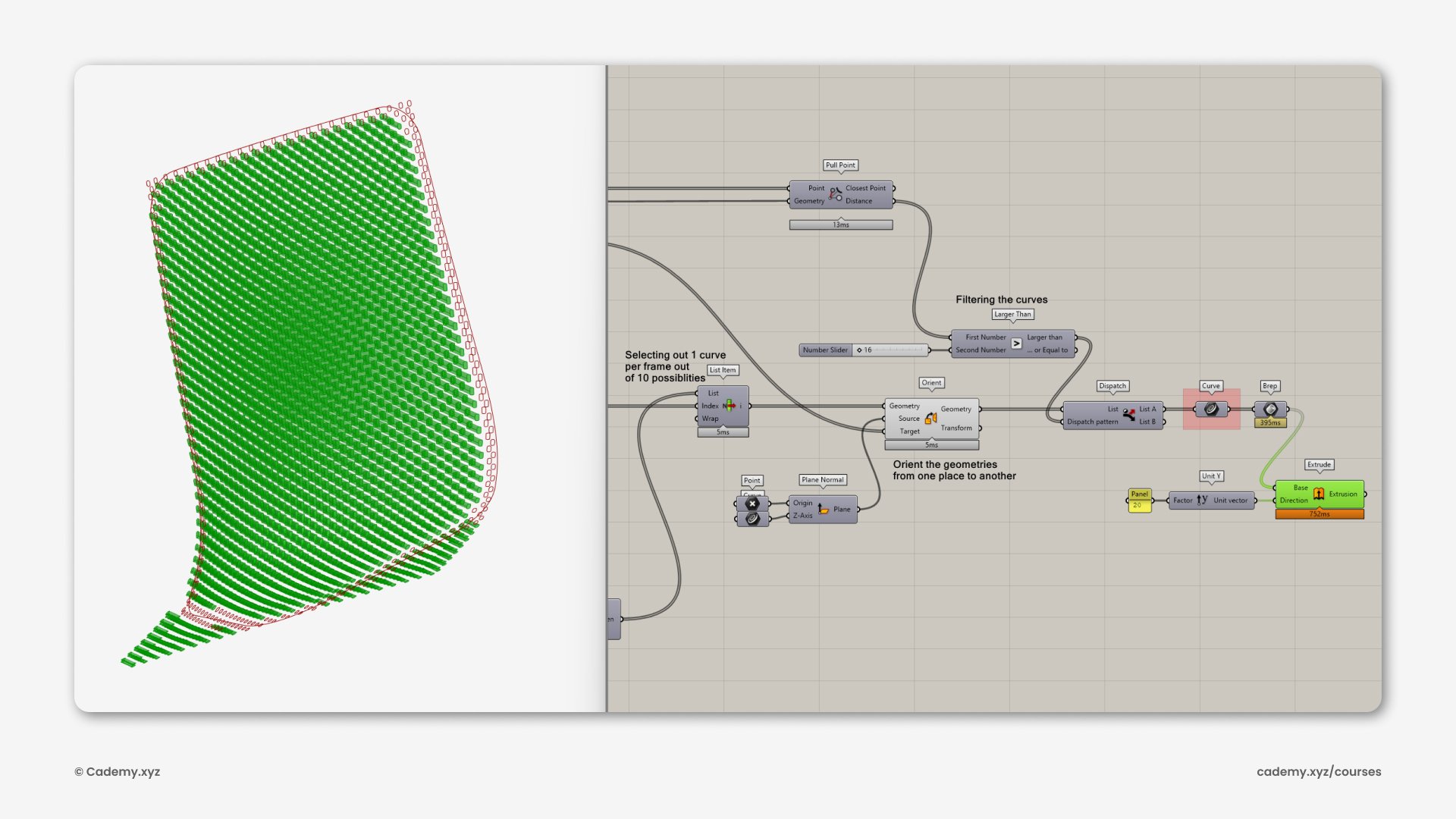The height and width of the screenshot is (819, 1456).
Task: Click the Larger Than nickname tag
Action: [1012, 315]
